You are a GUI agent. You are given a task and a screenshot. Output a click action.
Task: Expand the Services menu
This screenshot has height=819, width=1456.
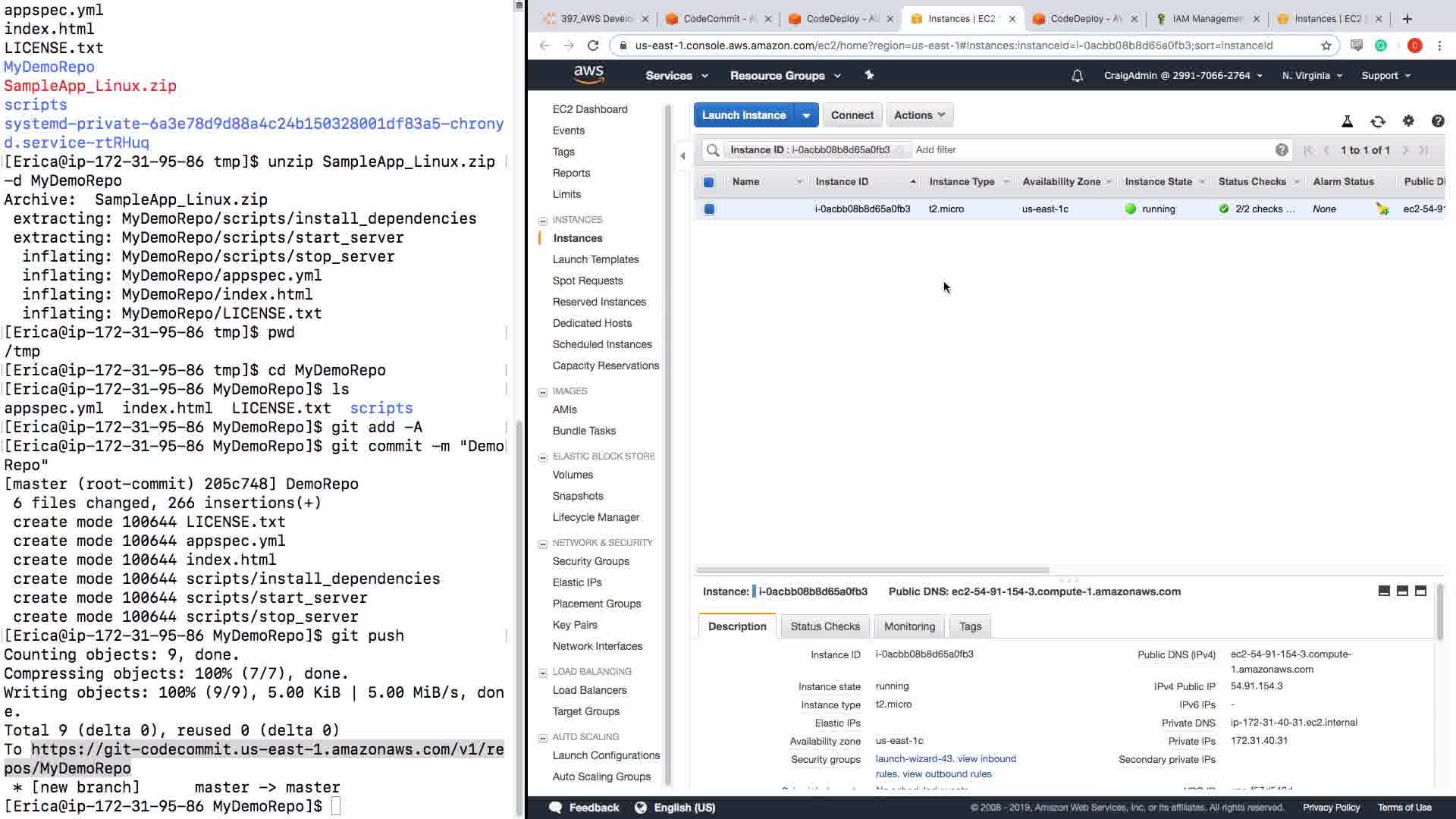click(x=676, y=76)
